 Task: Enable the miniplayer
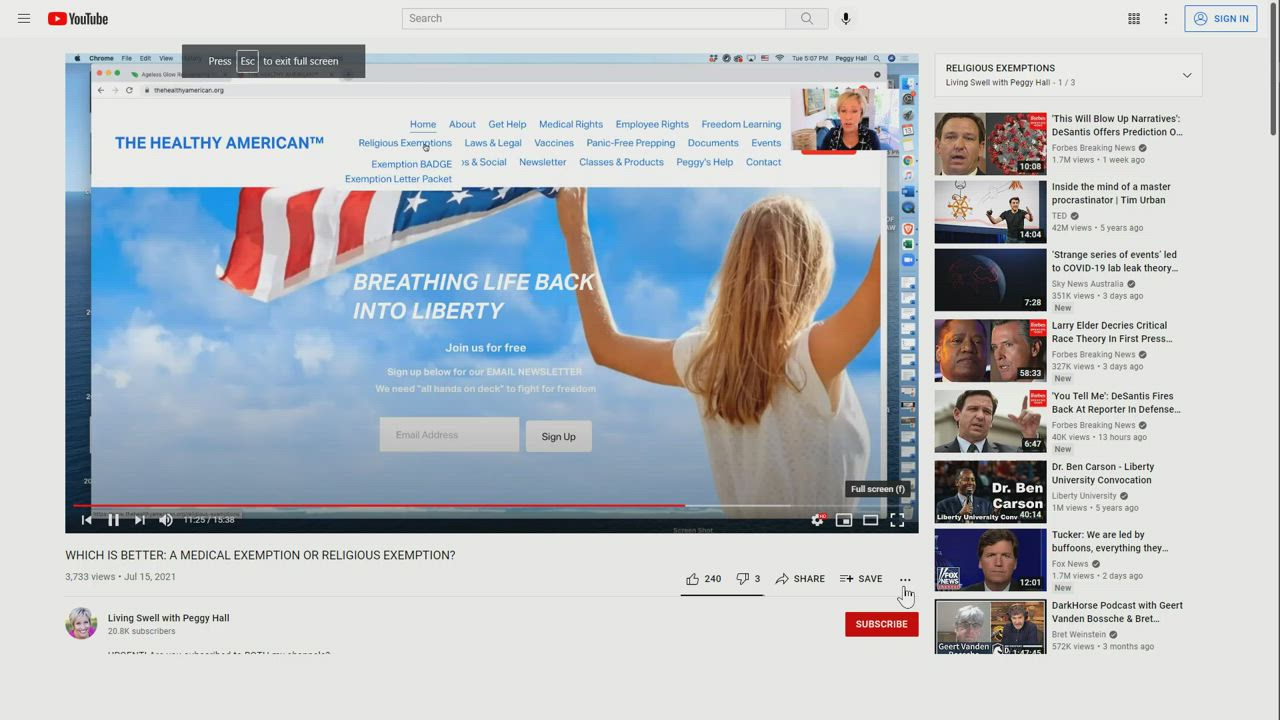pyautogui.click(x=844, y=520)
